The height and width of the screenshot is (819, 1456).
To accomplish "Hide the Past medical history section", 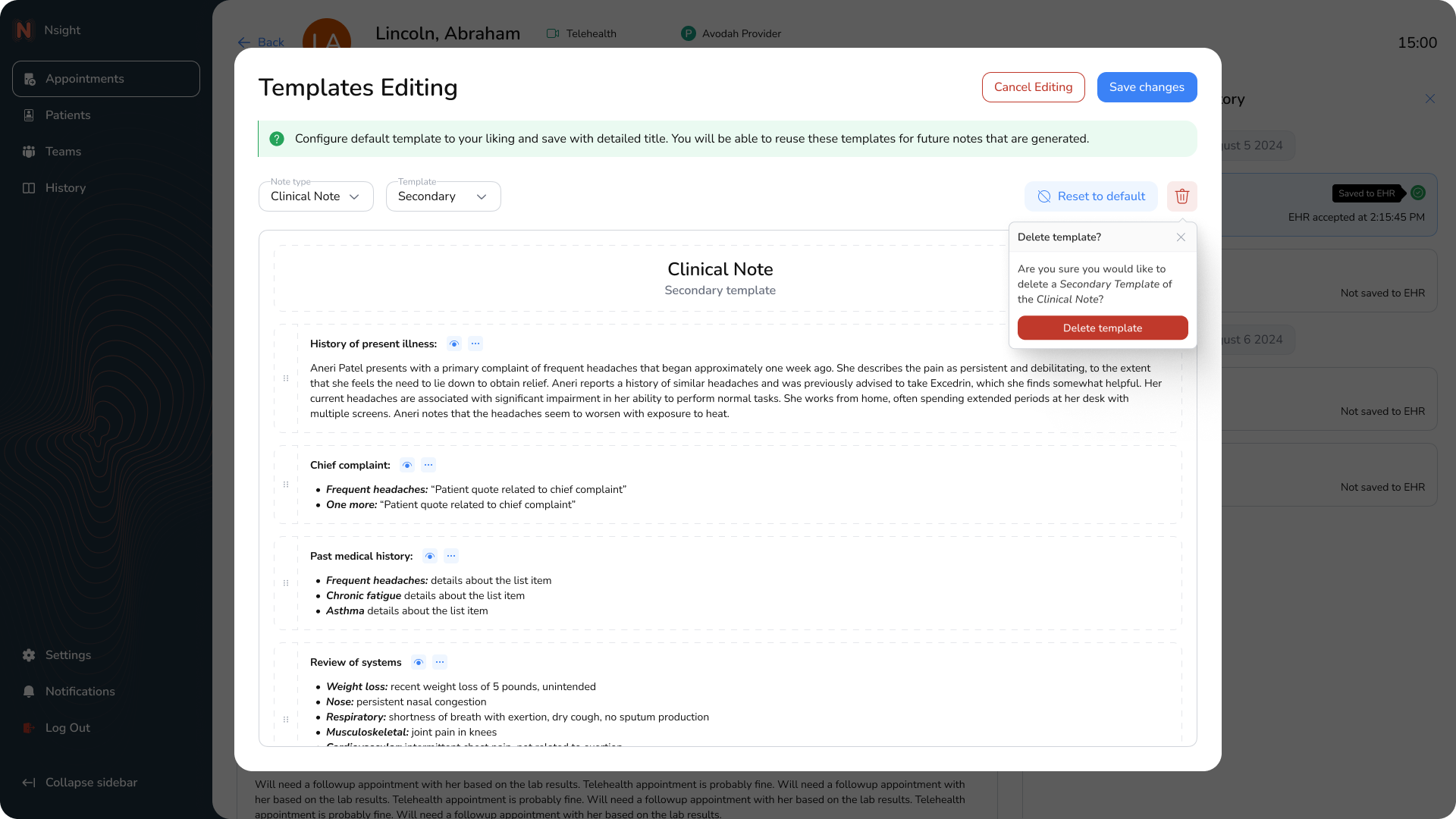I will click(x=430, y=556).
